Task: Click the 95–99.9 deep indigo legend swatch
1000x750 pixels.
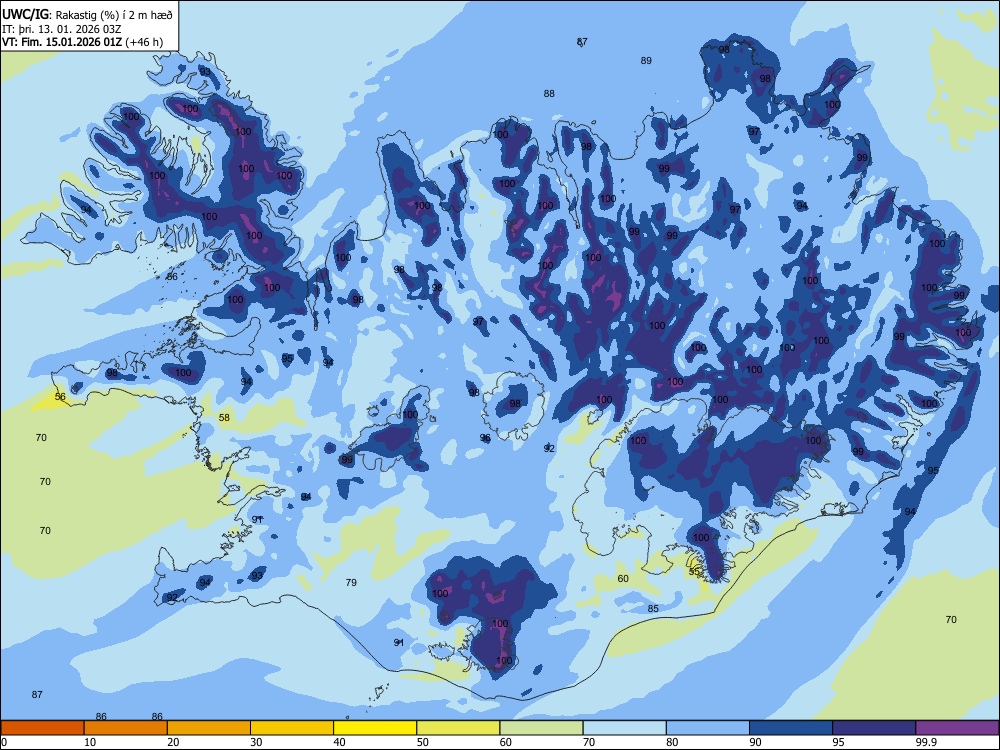Action: tap(874, 728)
